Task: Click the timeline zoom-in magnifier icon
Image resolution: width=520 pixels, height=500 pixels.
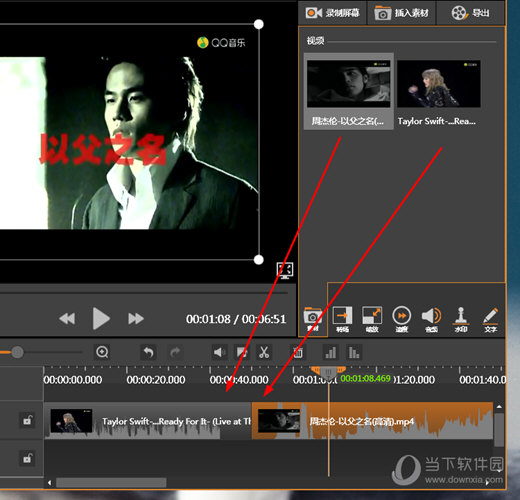Action: [102, 352]
